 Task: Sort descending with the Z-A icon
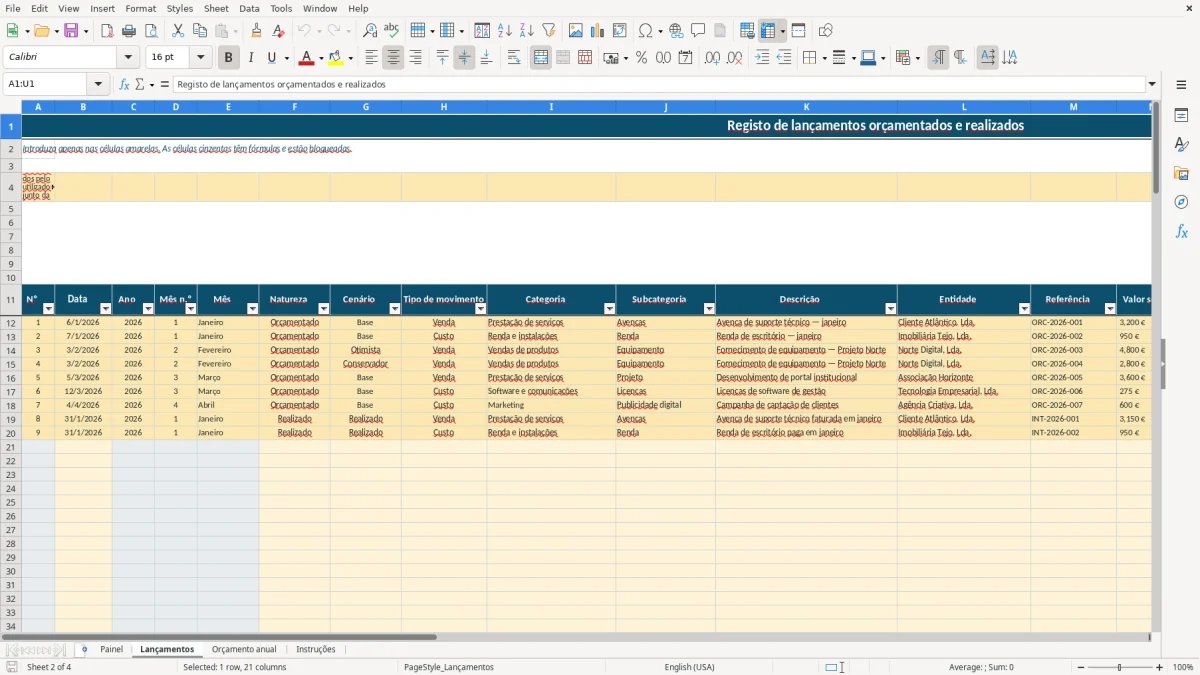[x=527, y=31]
